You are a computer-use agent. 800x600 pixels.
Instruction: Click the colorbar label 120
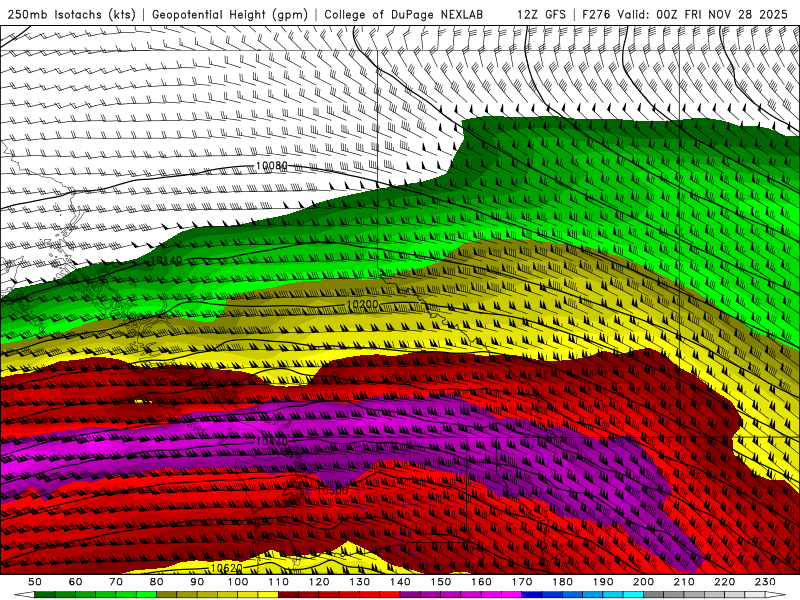point(319,582)
